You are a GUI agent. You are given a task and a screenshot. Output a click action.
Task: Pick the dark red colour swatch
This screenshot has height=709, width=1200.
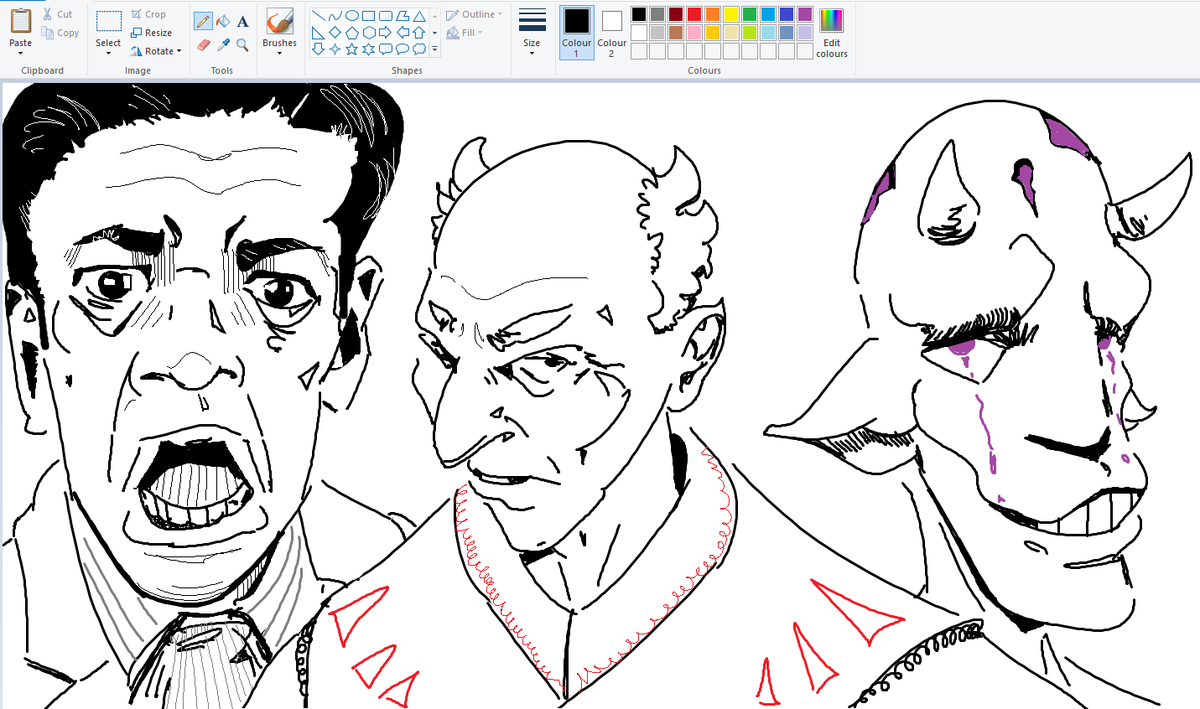tap(675, 14)
